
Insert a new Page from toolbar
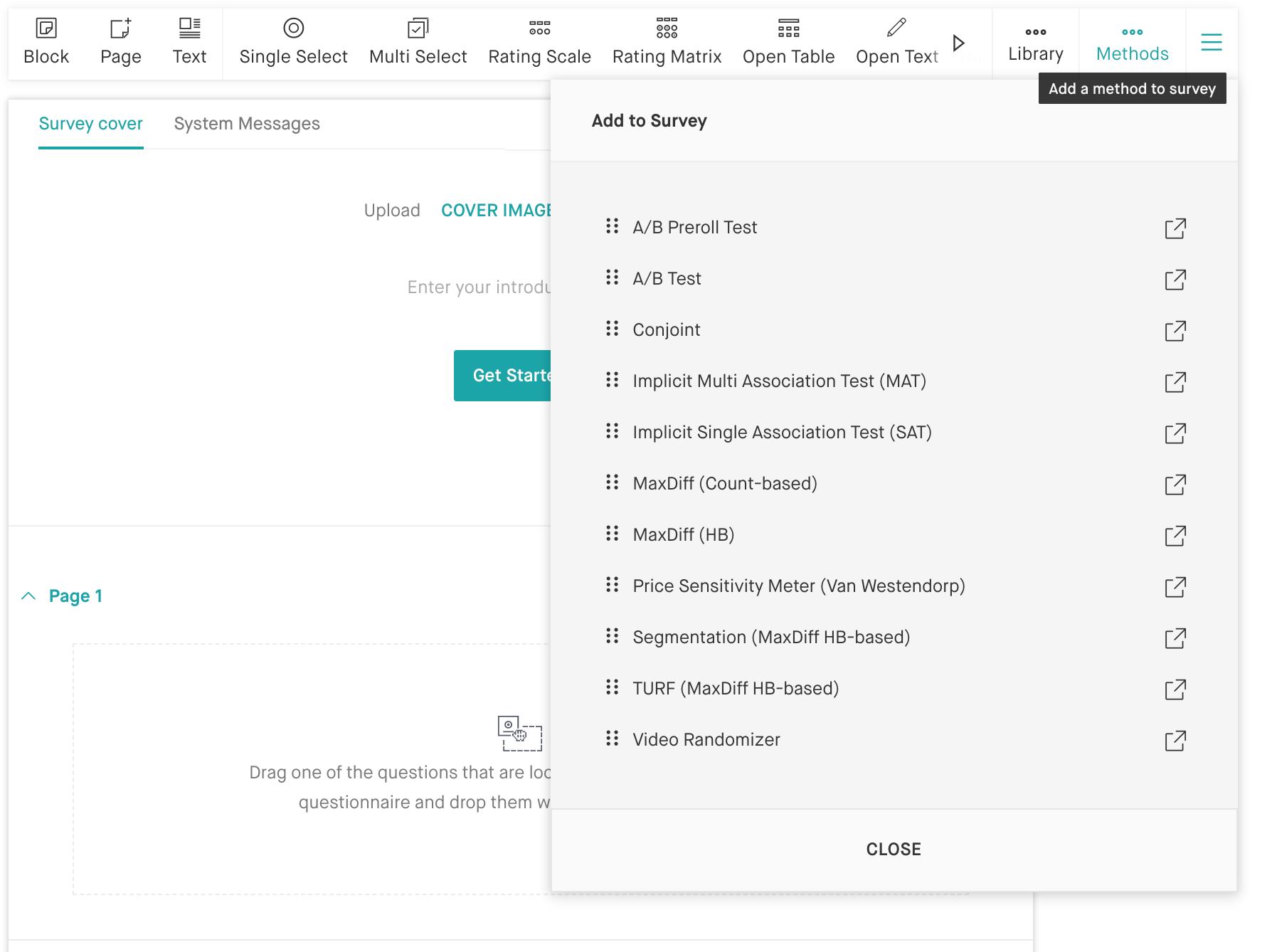pos(120,42)
